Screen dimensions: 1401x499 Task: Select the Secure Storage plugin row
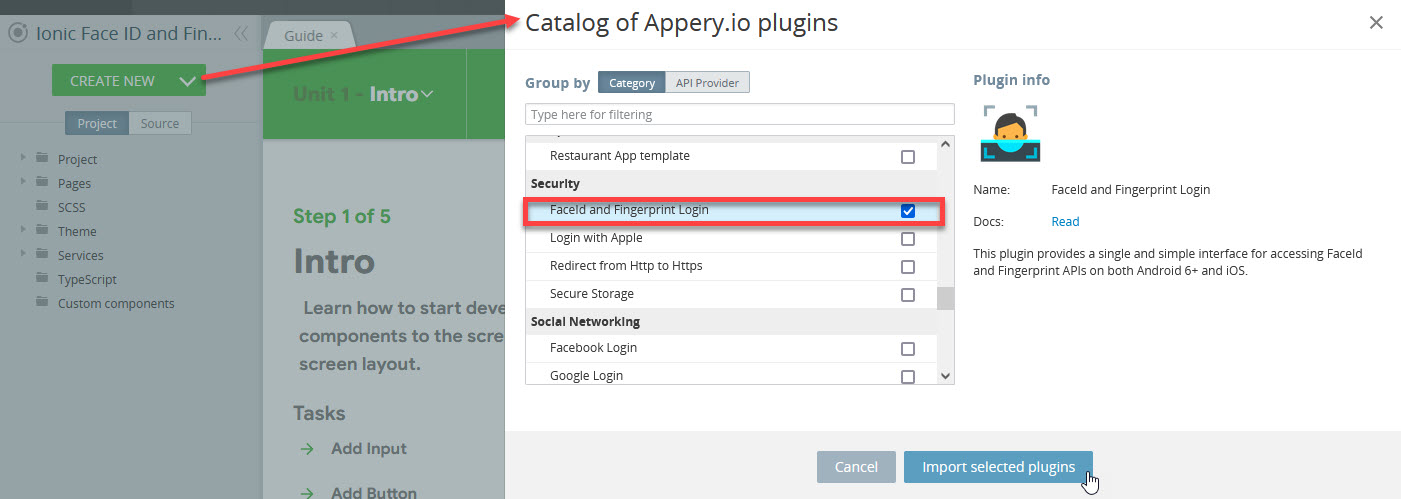pos(731,294)
